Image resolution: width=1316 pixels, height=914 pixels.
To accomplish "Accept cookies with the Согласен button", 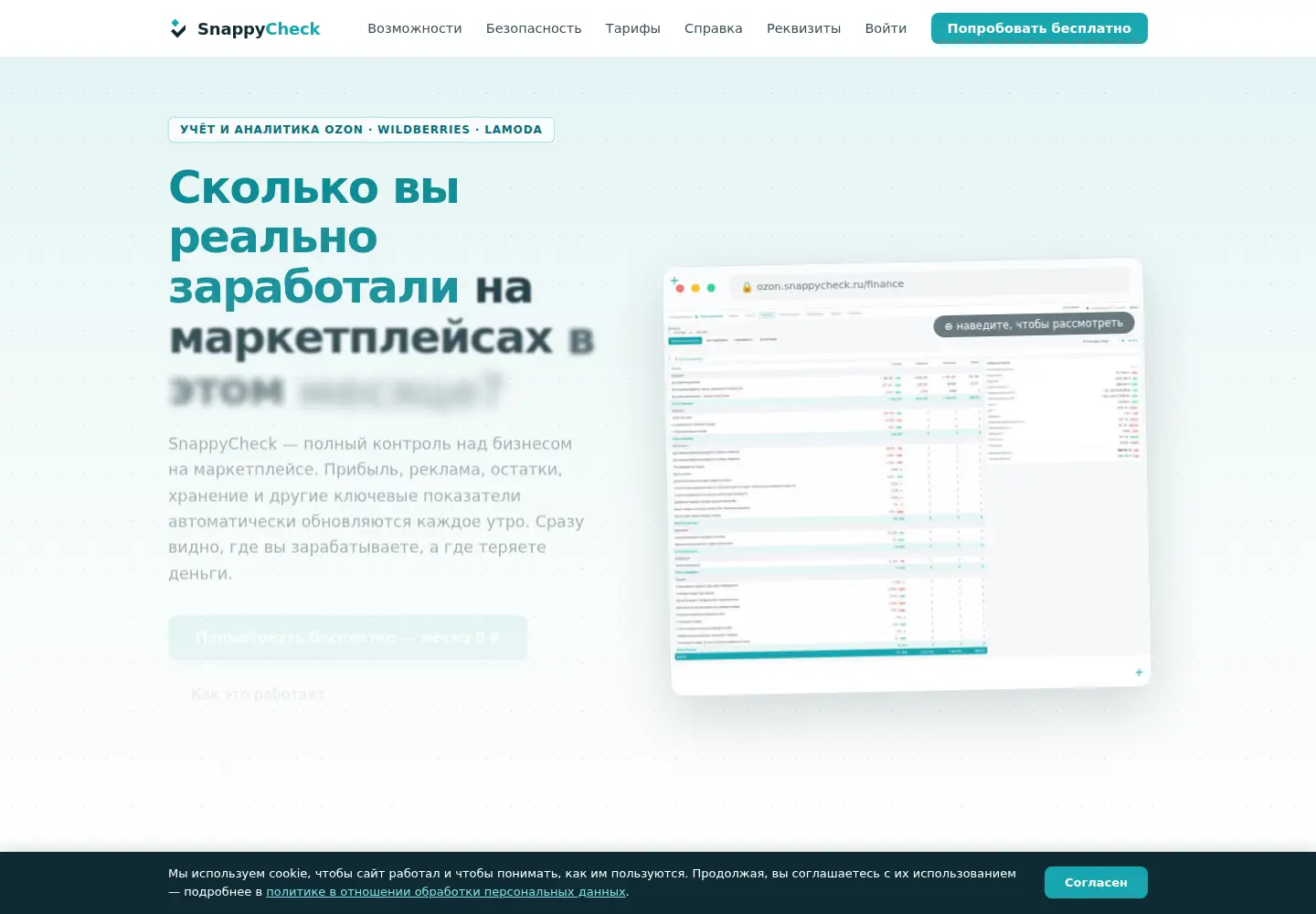I will pos(1096,883).
